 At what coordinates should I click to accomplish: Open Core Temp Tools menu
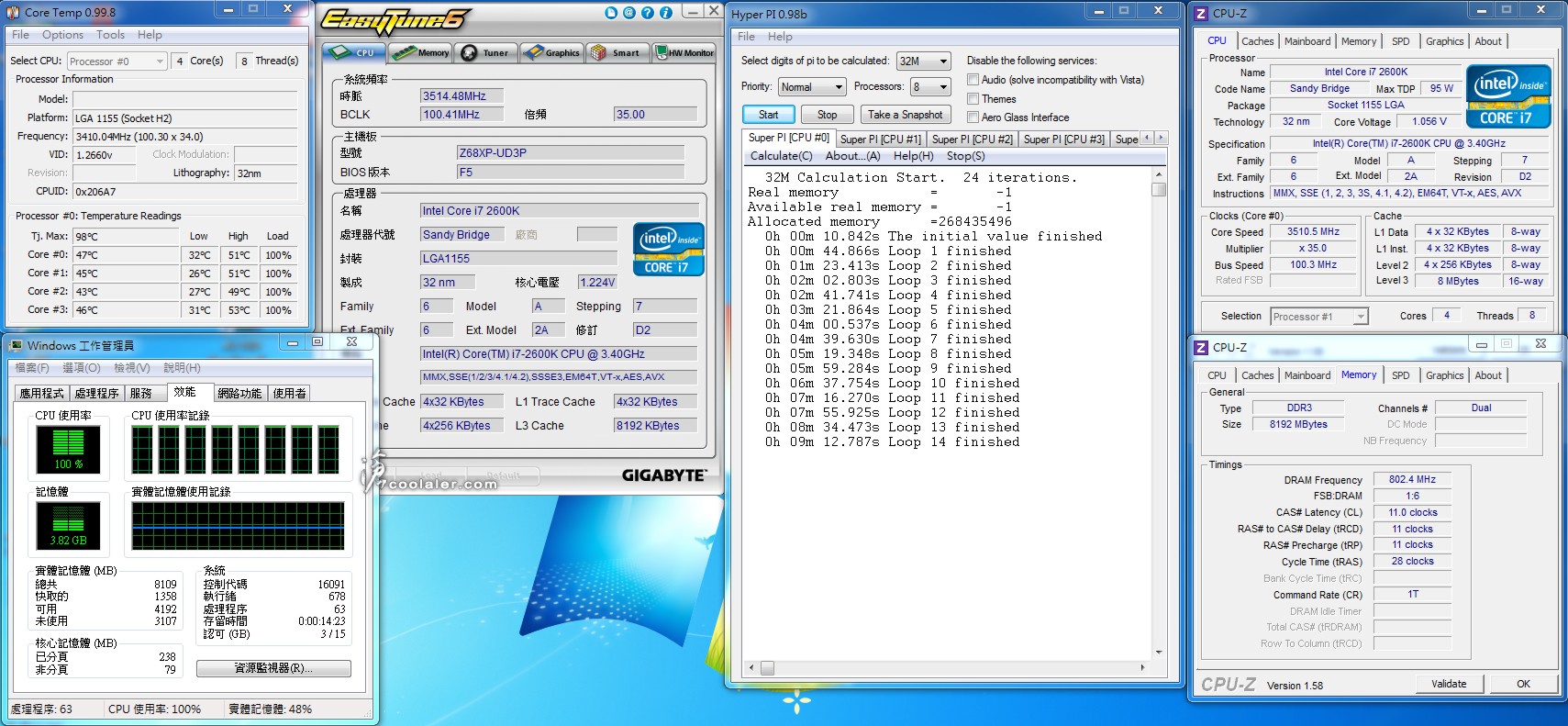(x=110, y=35)
